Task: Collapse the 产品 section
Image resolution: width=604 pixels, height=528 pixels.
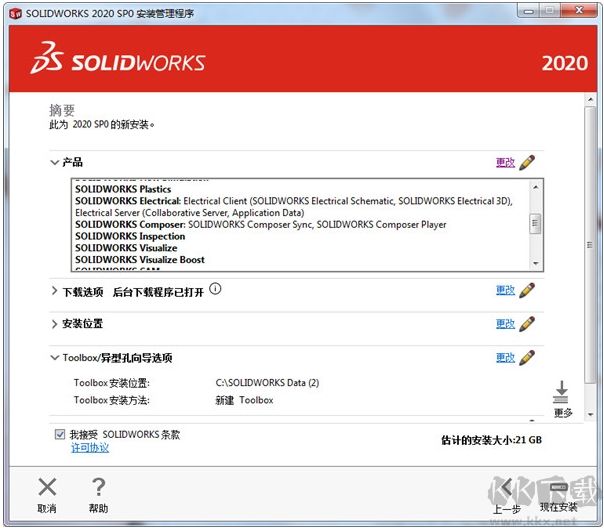Action: point(54,162)
